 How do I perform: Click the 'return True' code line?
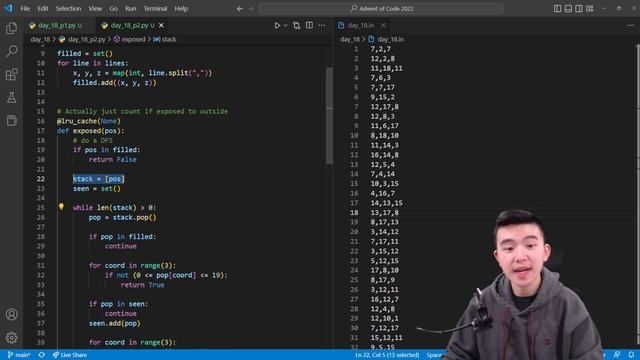[x=142, y=284]
